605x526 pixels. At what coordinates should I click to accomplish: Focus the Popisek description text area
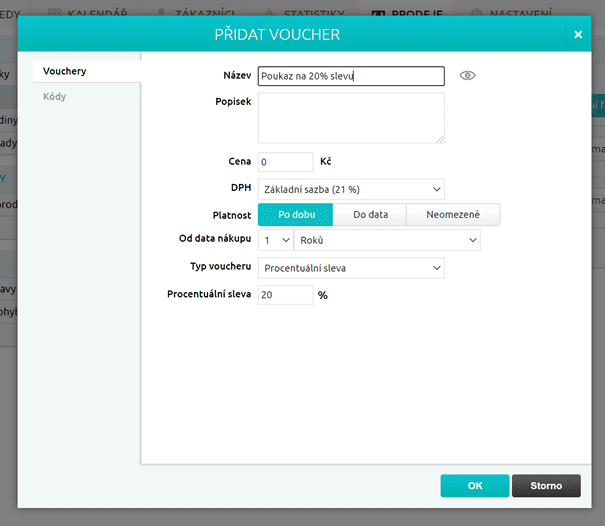[x=350, y=118]
